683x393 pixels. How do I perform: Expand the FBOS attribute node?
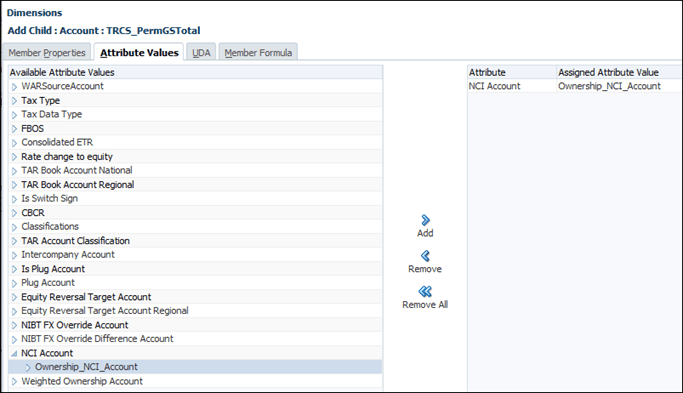[14, 129]
